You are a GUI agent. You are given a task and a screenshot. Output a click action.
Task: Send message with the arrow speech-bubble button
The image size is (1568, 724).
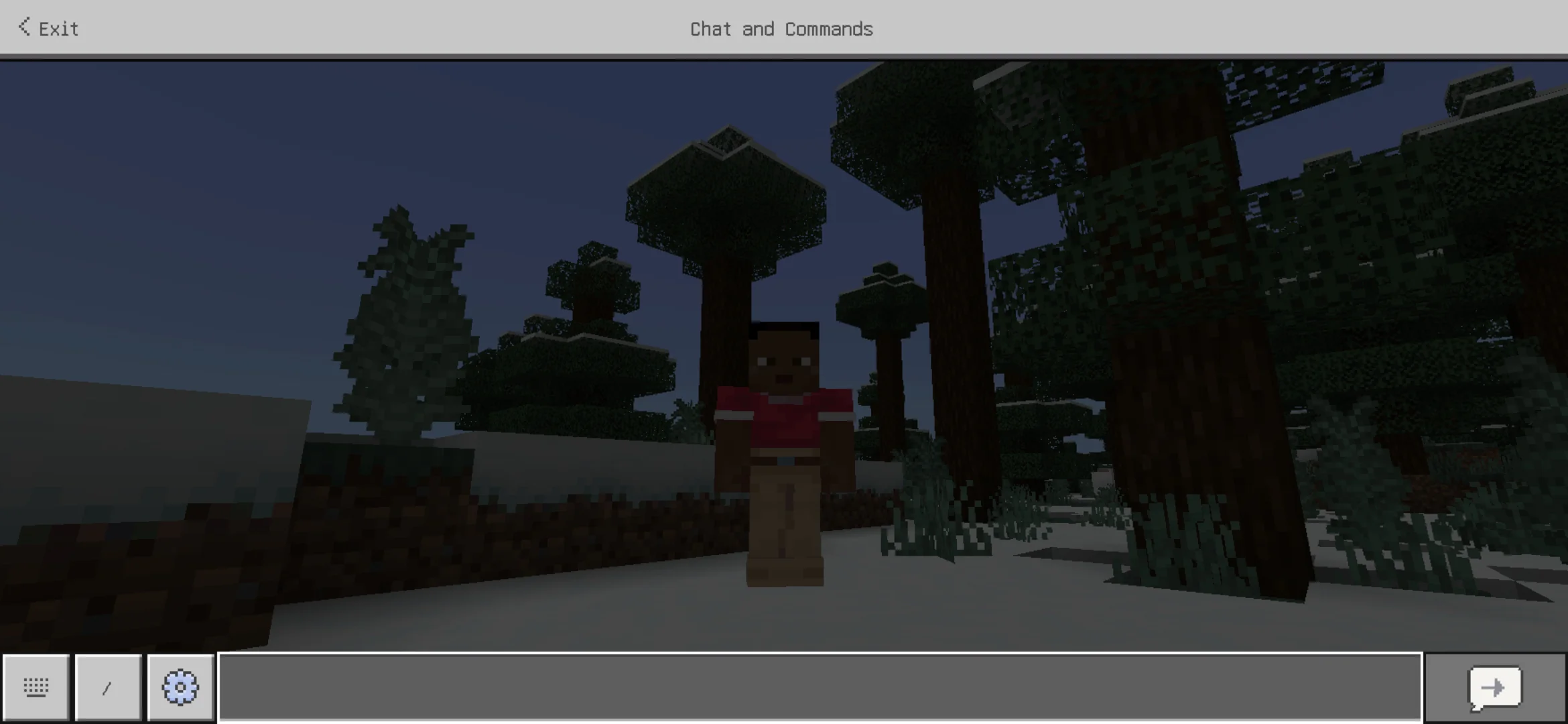(x=1496, y=688)
